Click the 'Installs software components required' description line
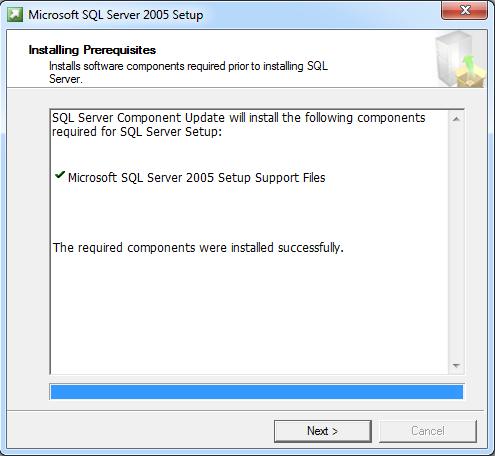Image resolution: width=495 pixels, height=456 pixels. coord(188,66)
